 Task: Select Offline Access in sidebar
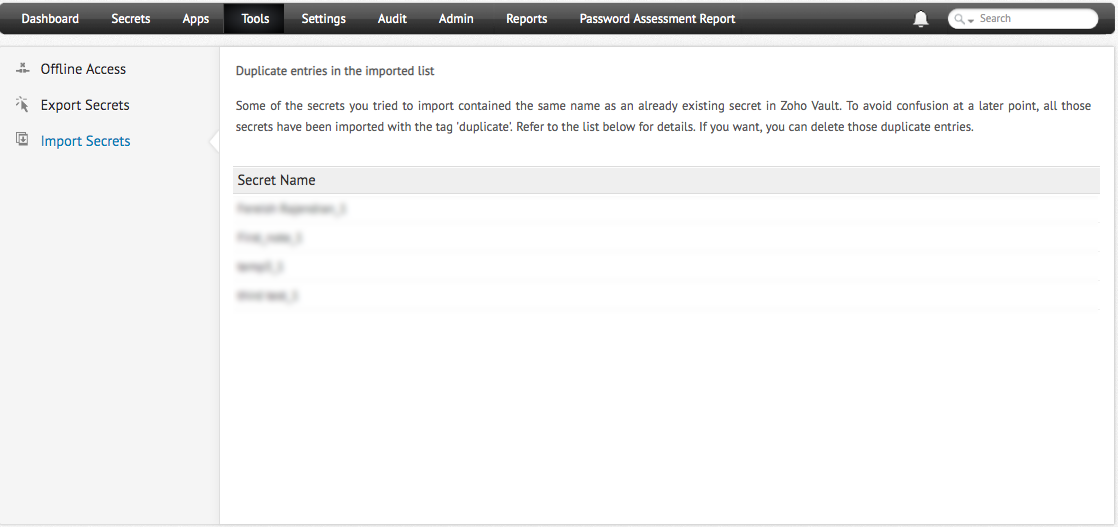[83, 69]
